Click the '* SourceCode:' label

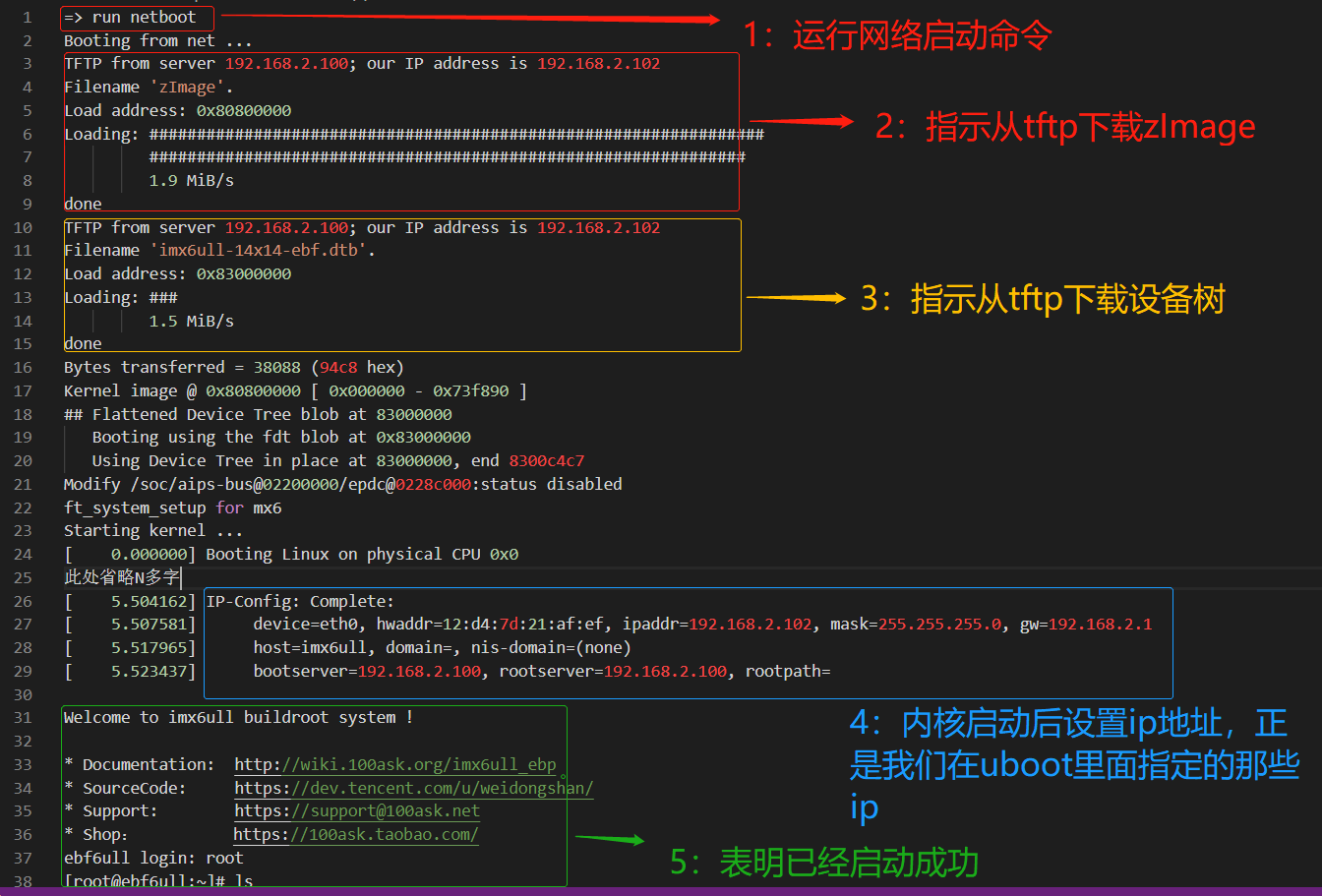point(125,788)
